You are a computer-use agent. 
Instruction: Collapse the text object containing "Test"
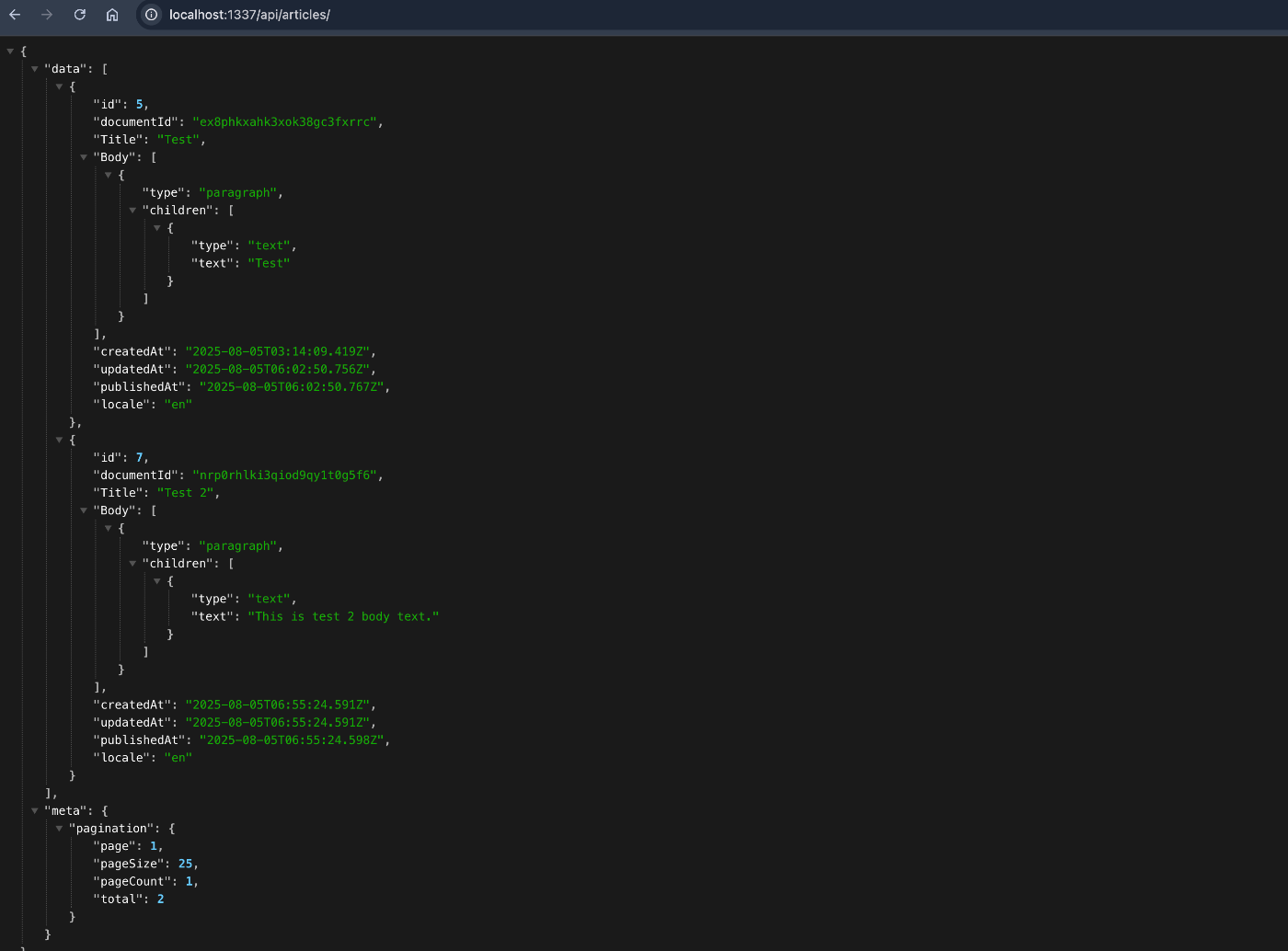(156, 228)
